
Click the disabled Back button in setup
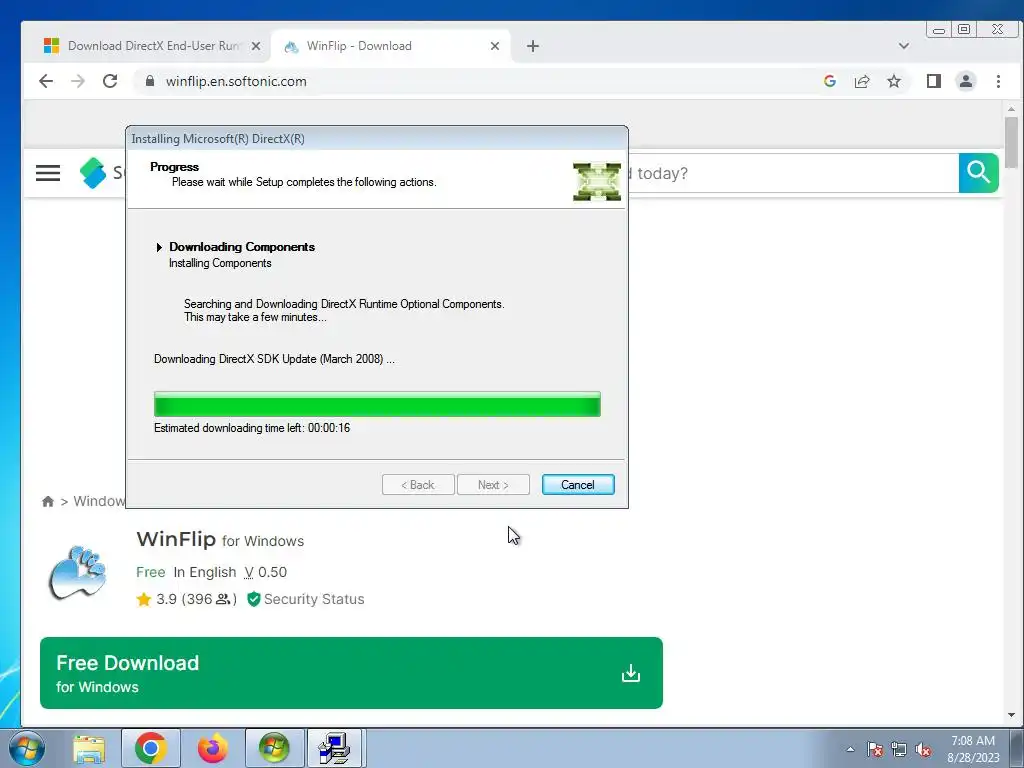(418, 485)
